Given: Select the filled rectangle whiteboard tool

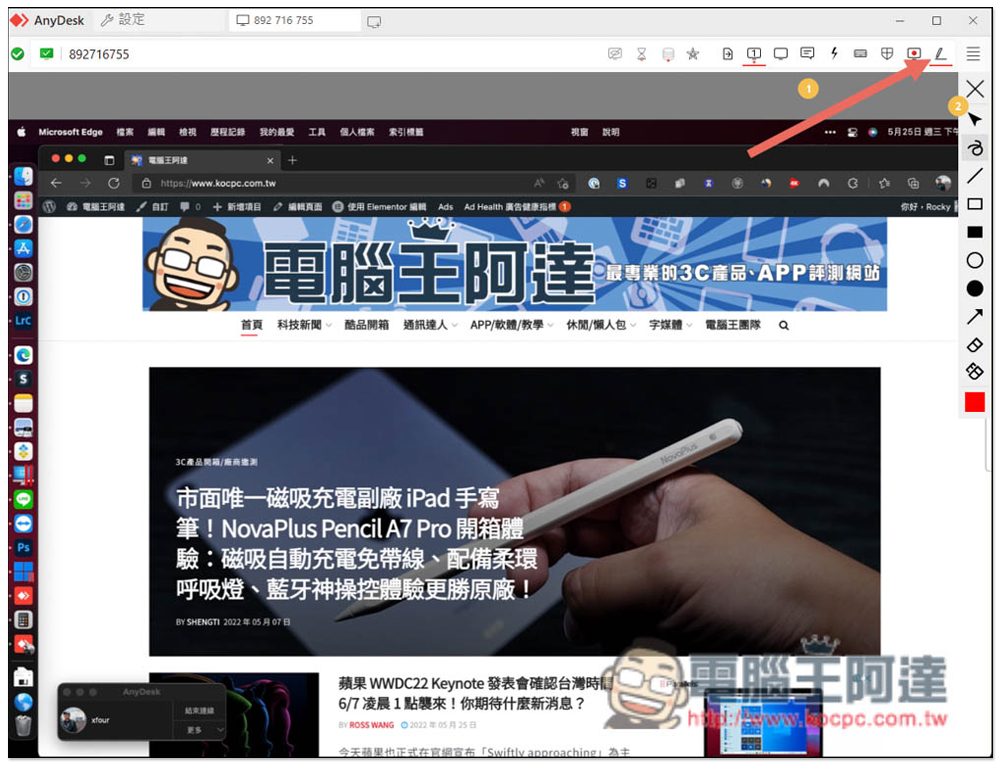Looking at the screenshot, I should [x=975, y=232].
